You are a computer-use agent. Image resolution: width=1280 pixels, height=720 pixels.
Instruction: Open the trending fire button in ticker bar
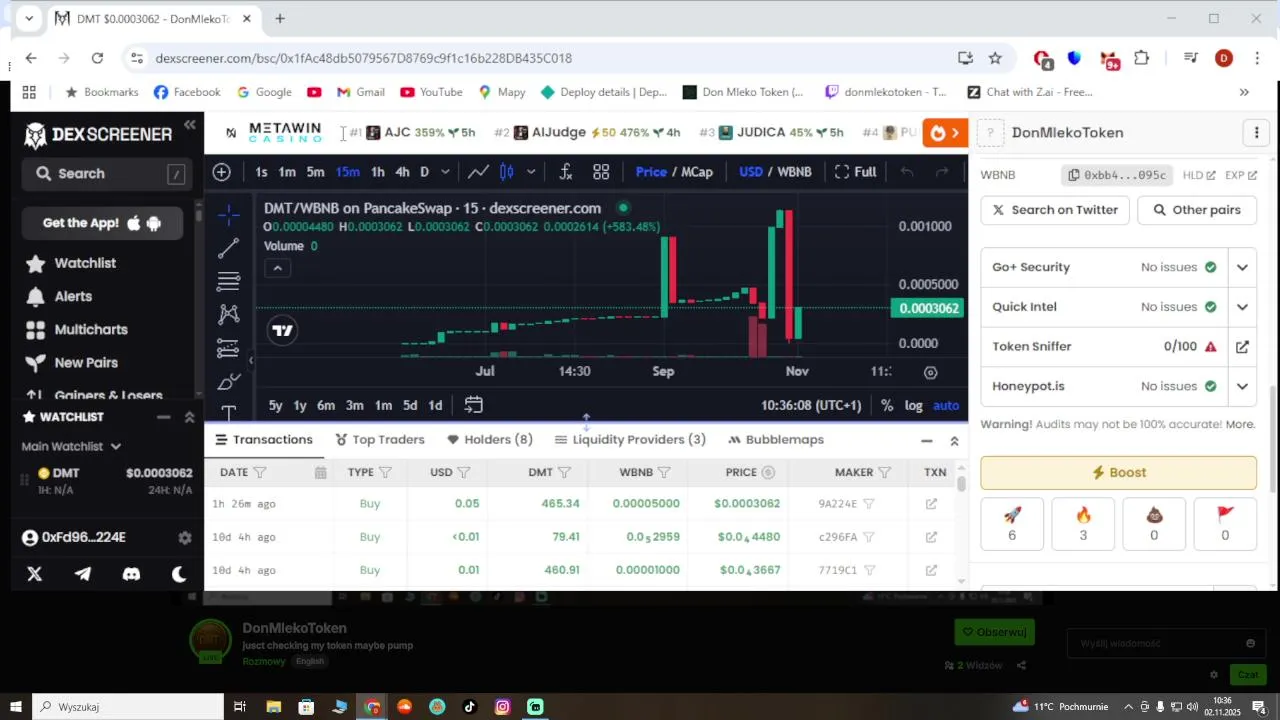(945, 133)
